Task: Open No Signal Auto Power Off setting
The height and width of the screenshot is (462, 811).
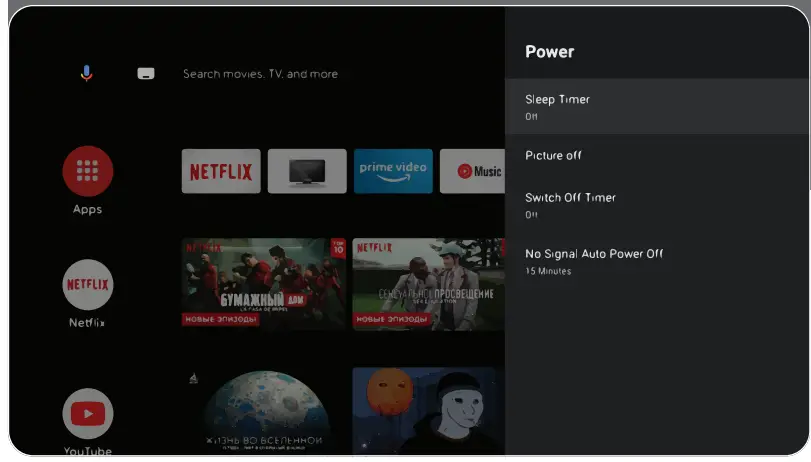Action: pos(657,261)
